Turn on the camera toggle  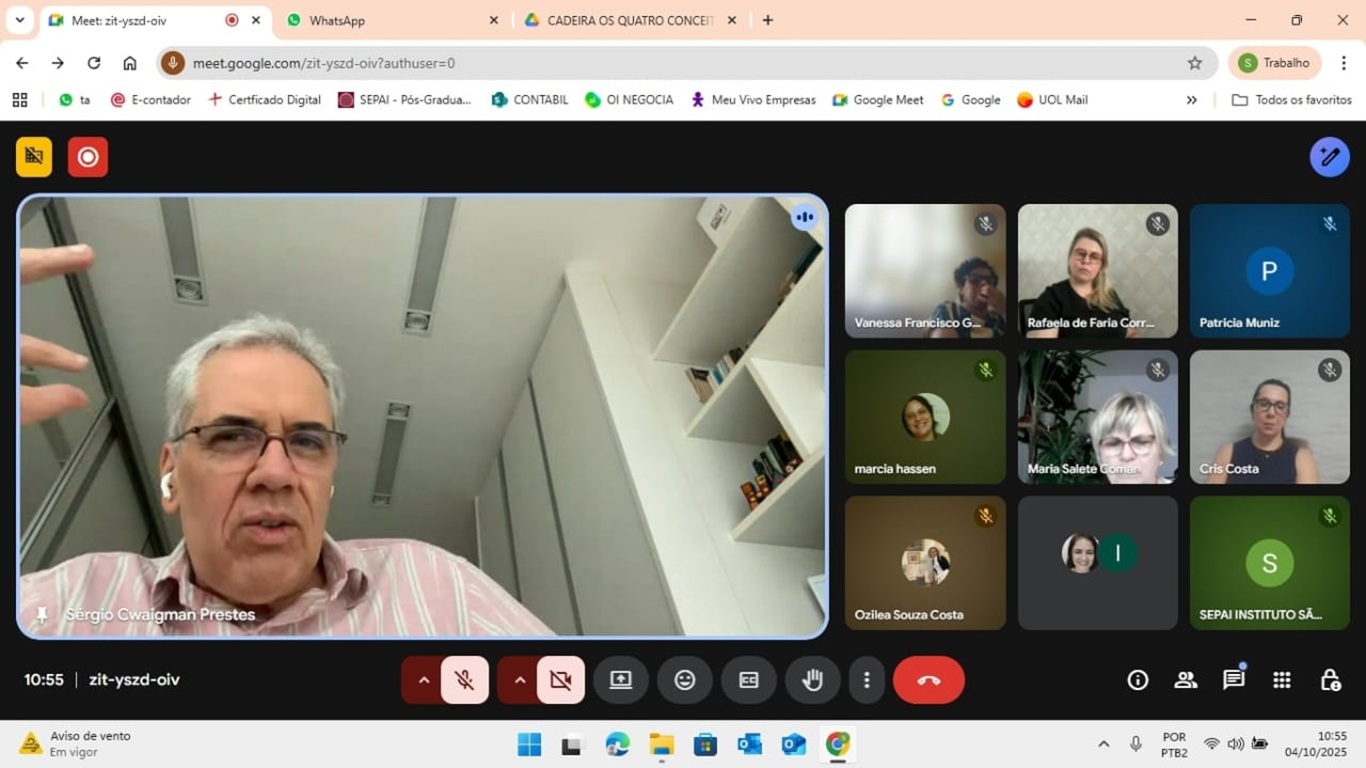[x=560, y=680]
